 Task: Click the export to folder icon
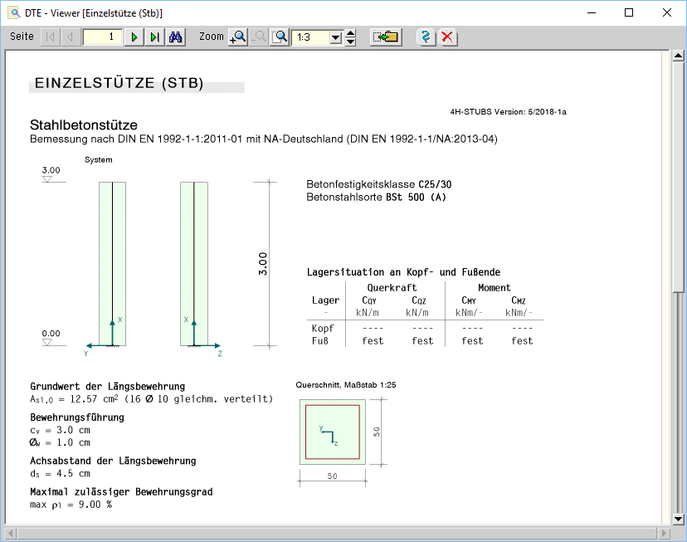[x=385, y=37]
